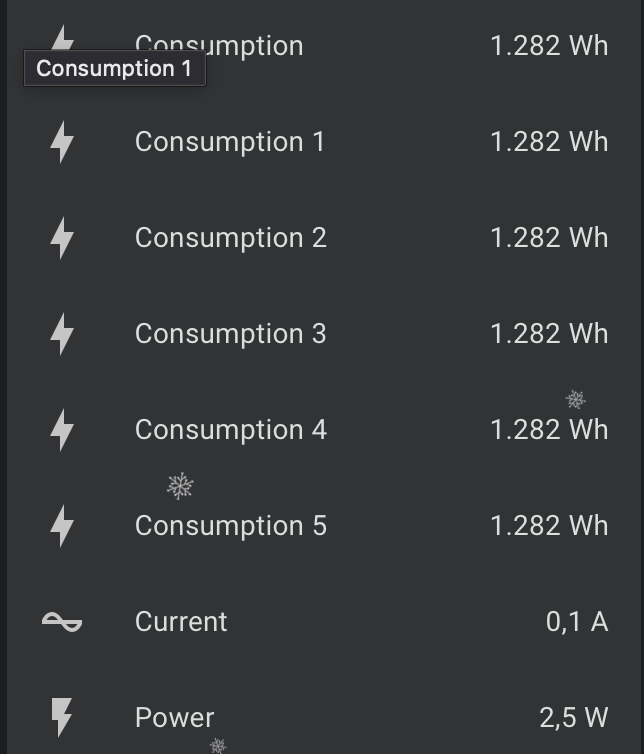The image size is (644, 754).
Task: Select the Consumption 4 label
Action: coord(230,430)
